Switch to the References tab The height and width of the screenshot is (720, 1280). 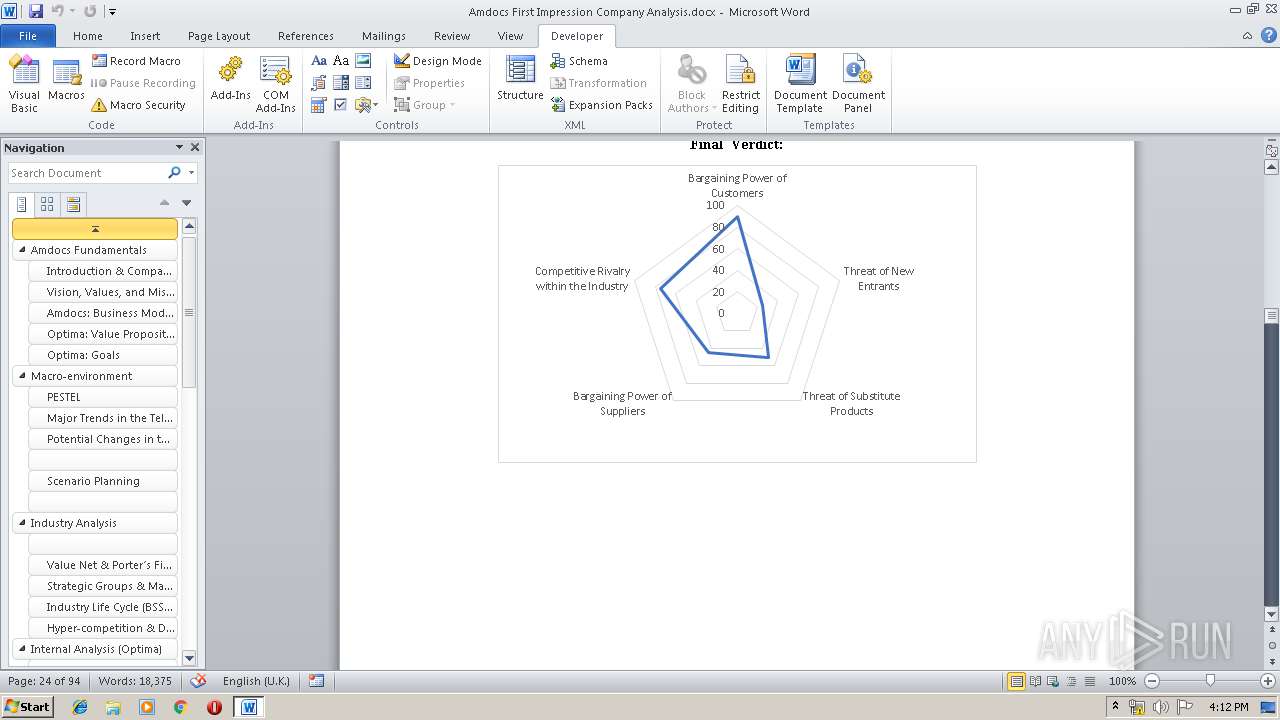pyautogui.click(x=306, y=36)
